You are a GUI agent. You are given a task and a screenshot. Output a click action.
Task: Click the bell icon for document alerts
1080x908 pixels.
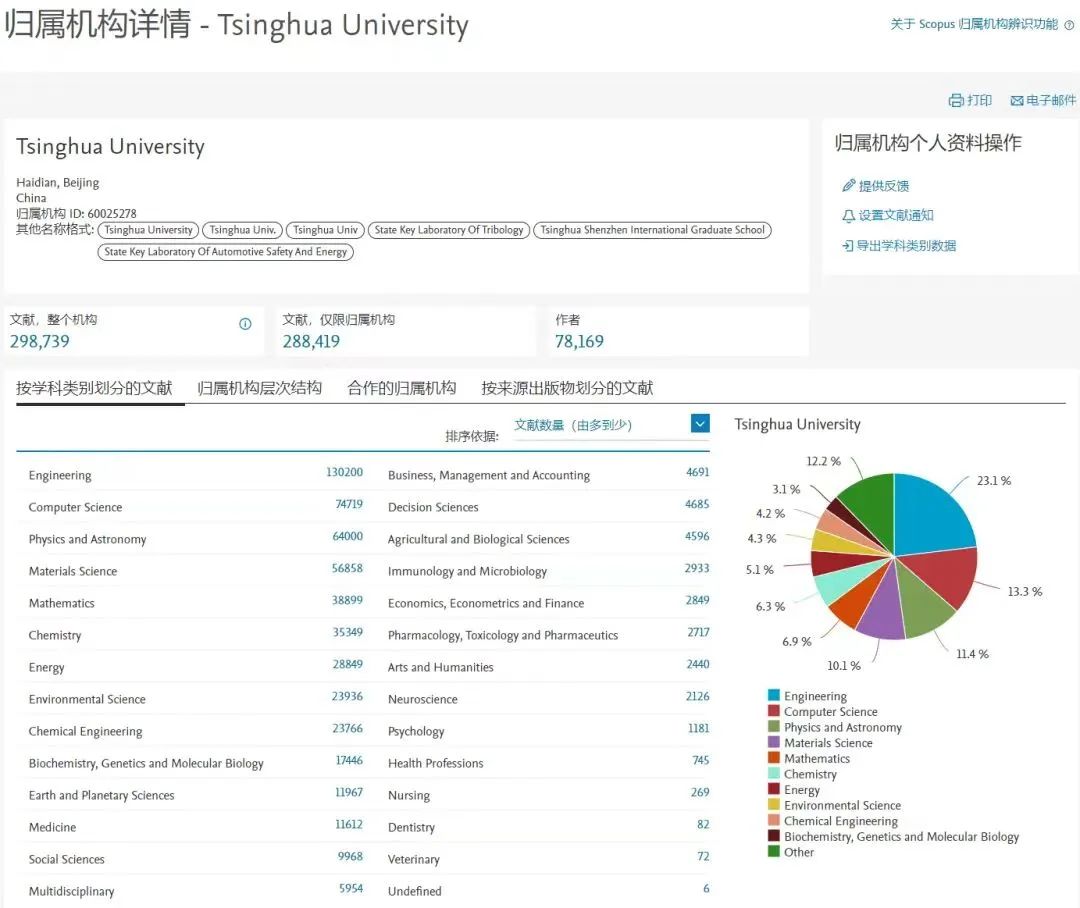(849, 216)
